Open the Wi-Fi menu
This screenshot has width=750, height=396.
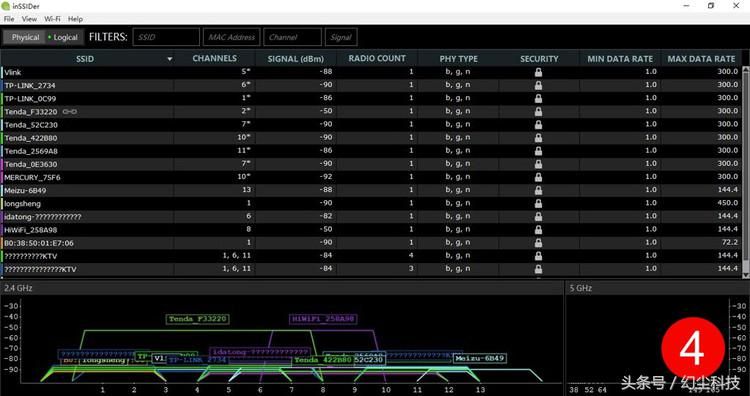click(52, 19)
